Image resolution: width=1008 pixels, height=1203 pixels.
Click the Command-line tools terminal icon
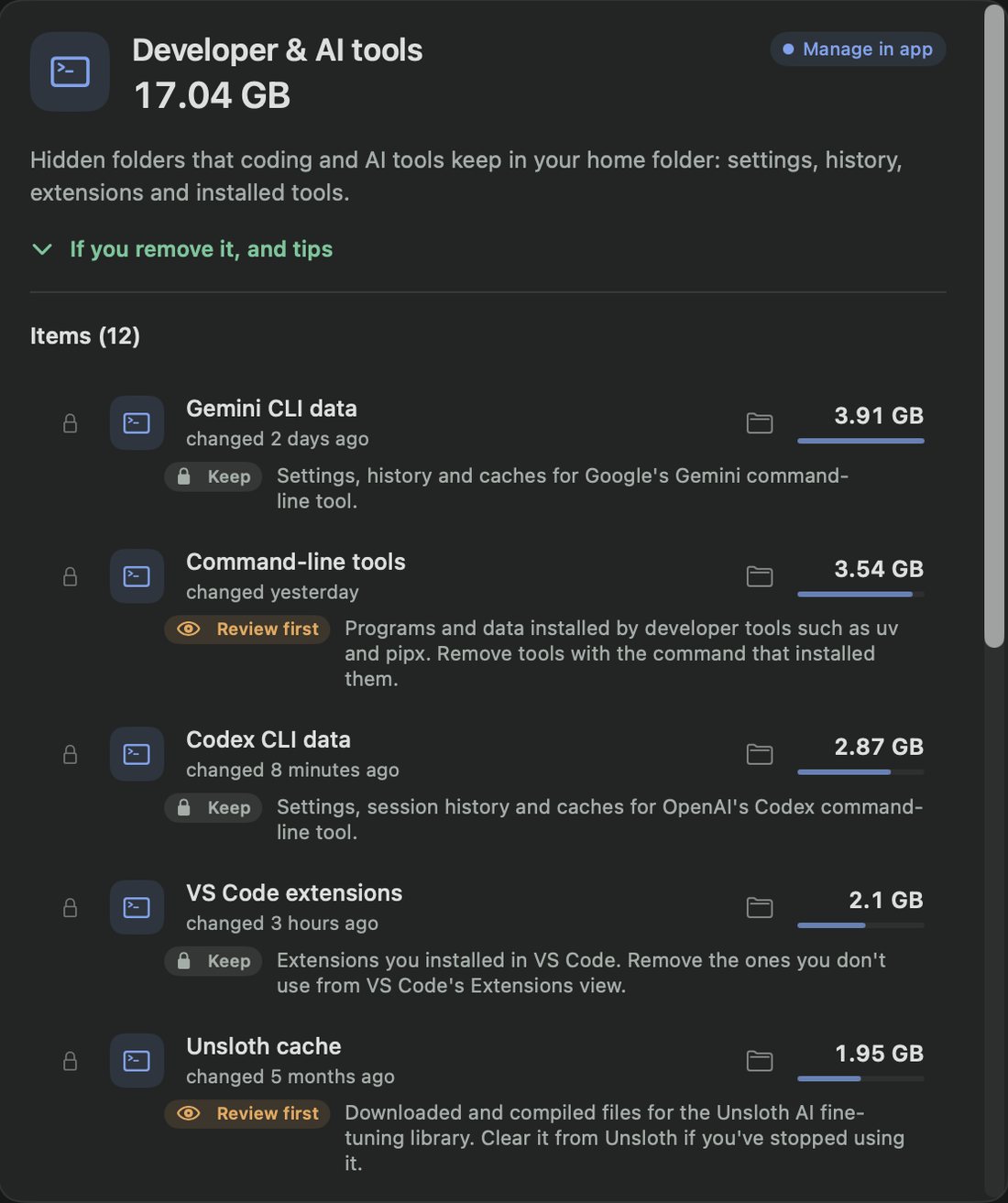tap(137, 575)
